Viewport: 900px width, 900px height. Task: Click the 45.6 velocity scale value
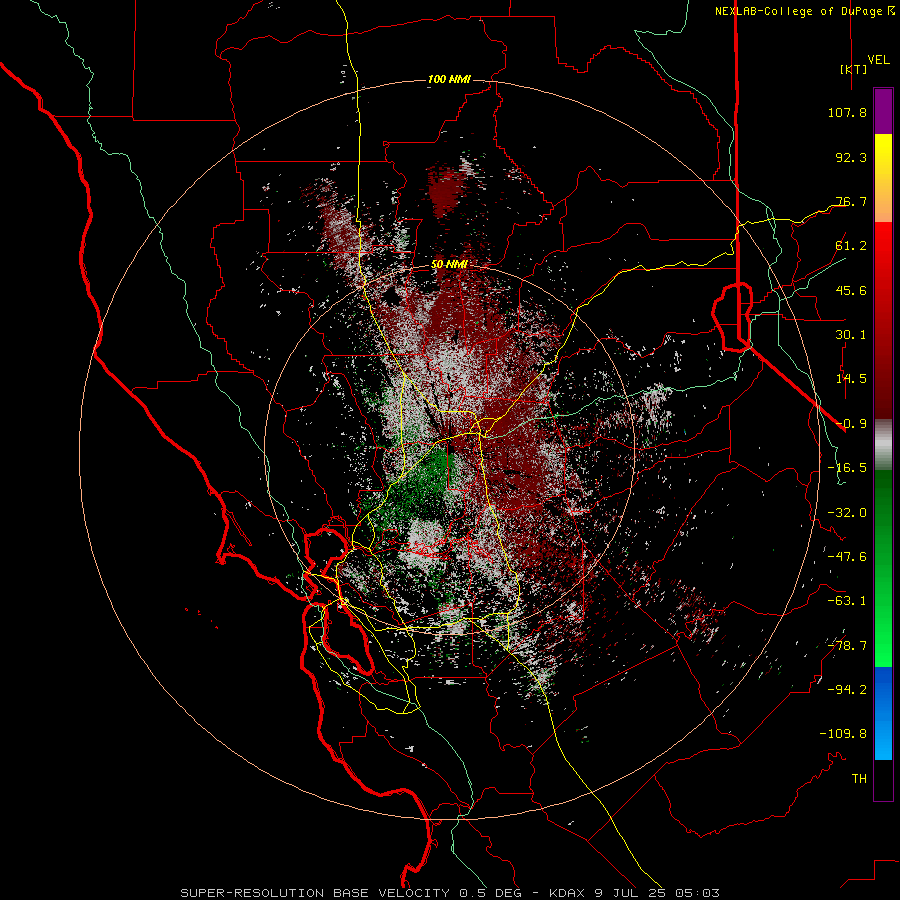(851, 290)
